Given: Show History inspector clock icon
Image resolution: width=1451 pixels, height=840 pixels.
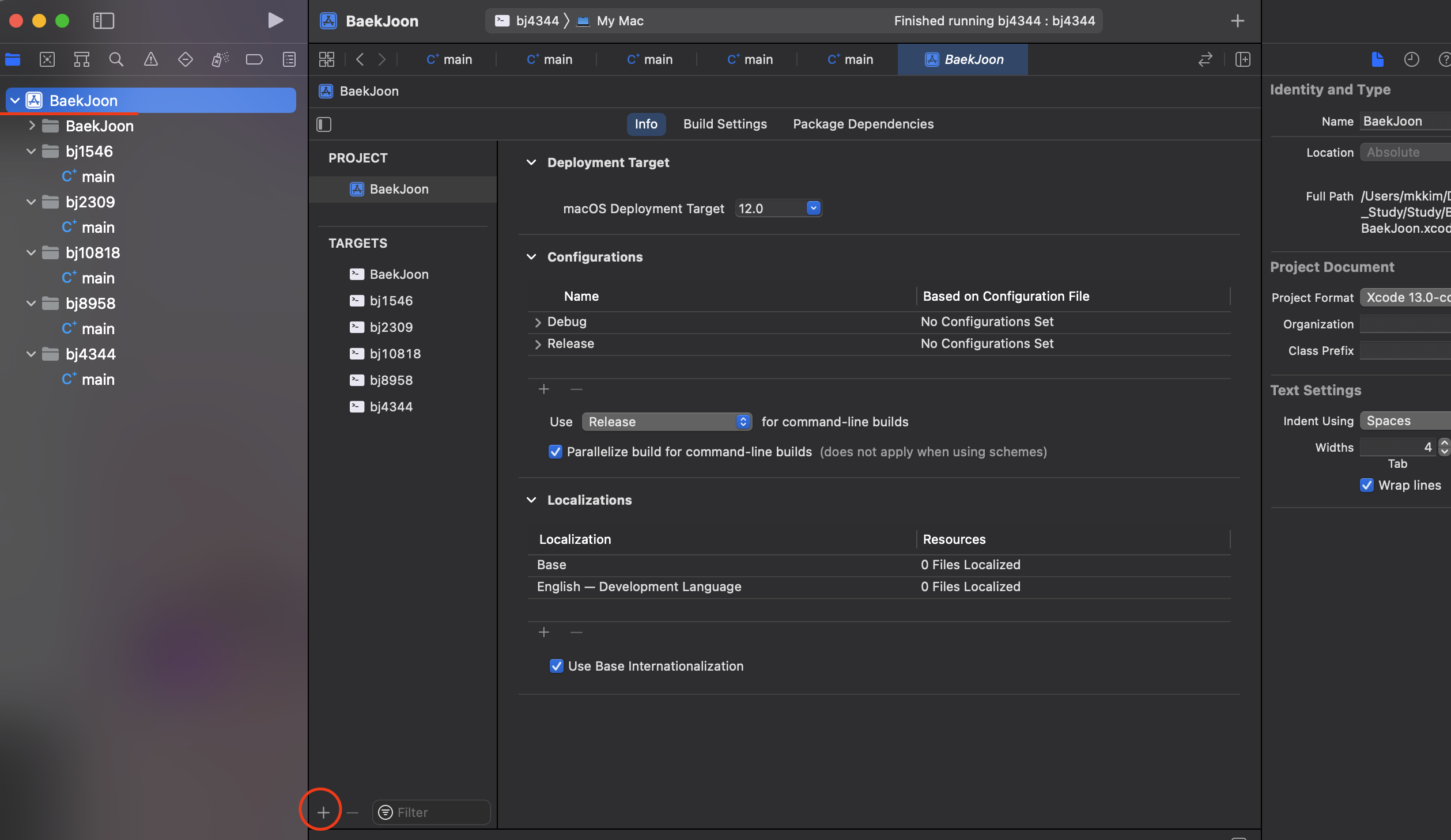Looking at the screenshot, I should (1411, 59).
